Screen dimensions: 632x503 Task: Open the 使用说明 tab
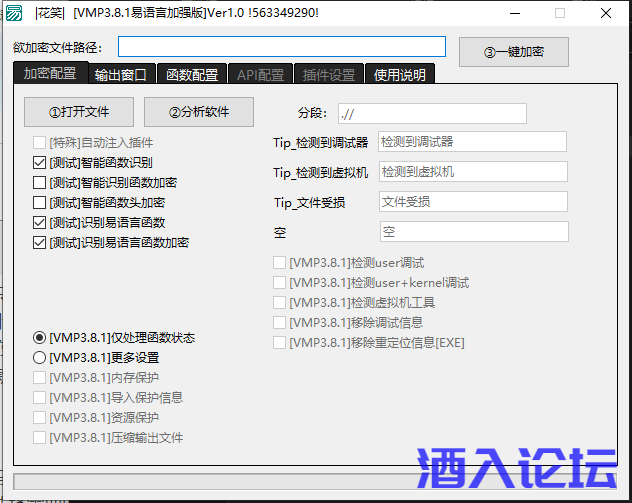(399, 75)
